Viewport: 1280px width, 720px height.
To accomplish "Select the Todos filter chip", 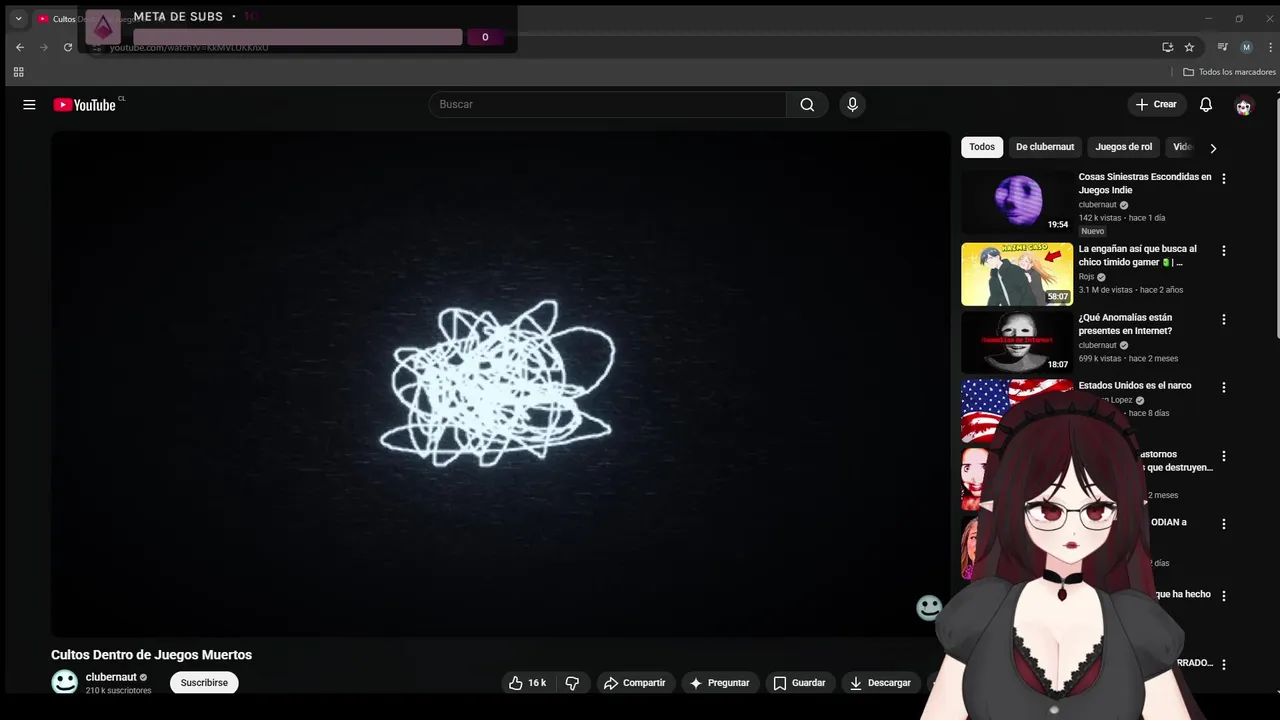I will pyautogui.click(x=982, y=147).
